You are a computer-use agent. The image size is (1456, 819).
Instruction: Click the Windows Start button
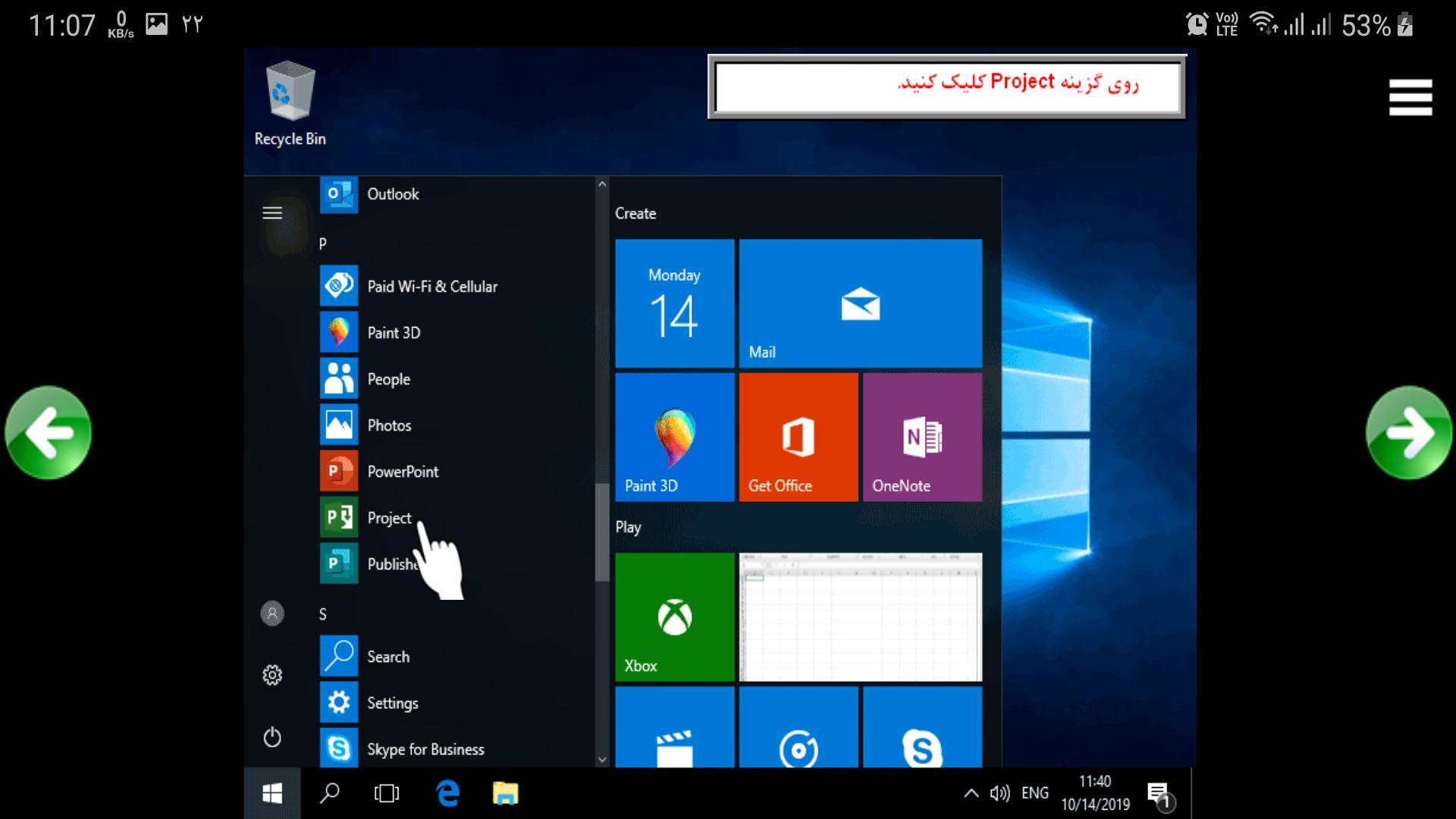pyautogui.click(x=272, y=793)
